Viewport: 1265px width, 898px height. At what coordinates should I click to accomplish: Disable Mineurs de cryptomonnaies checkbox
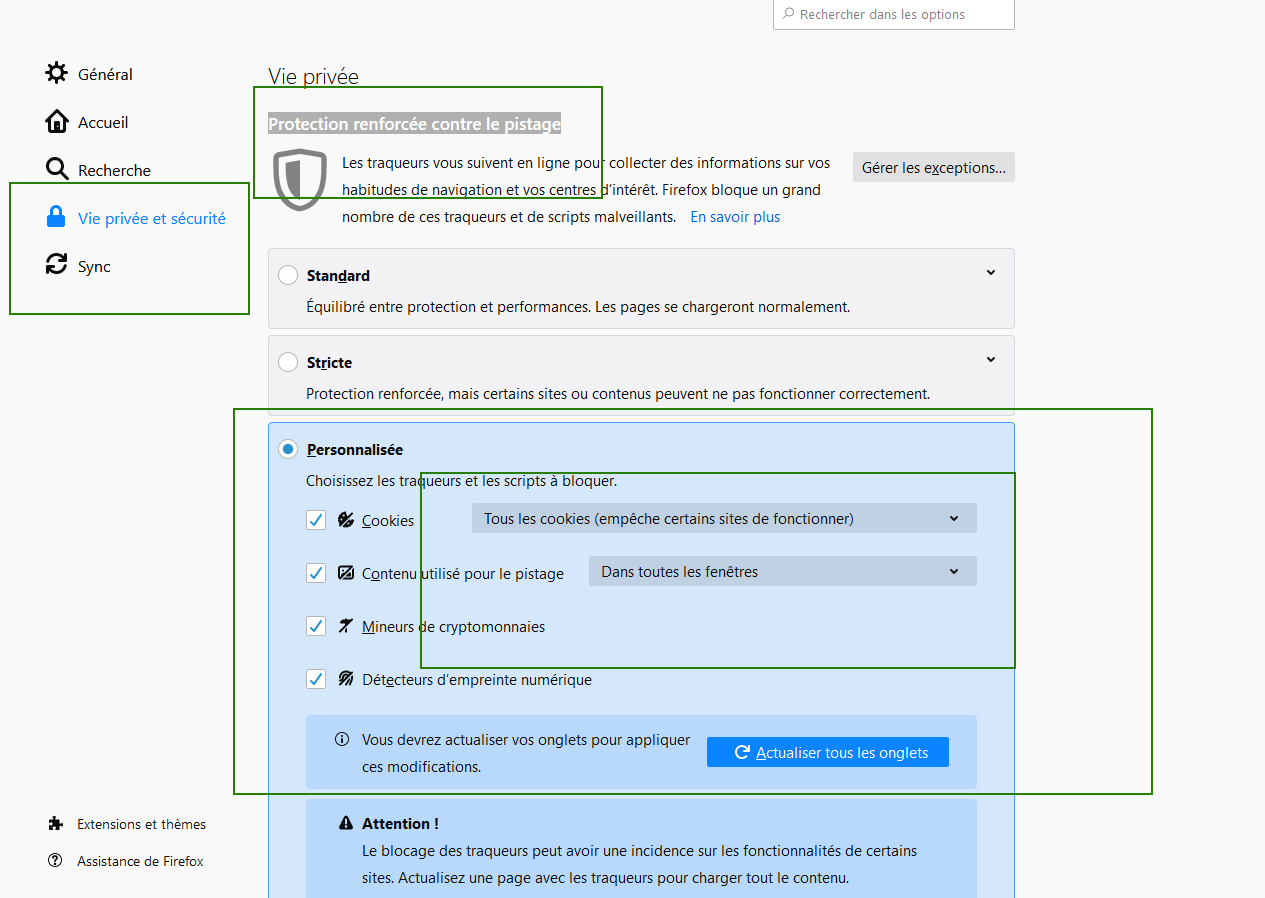pos(316,627)
